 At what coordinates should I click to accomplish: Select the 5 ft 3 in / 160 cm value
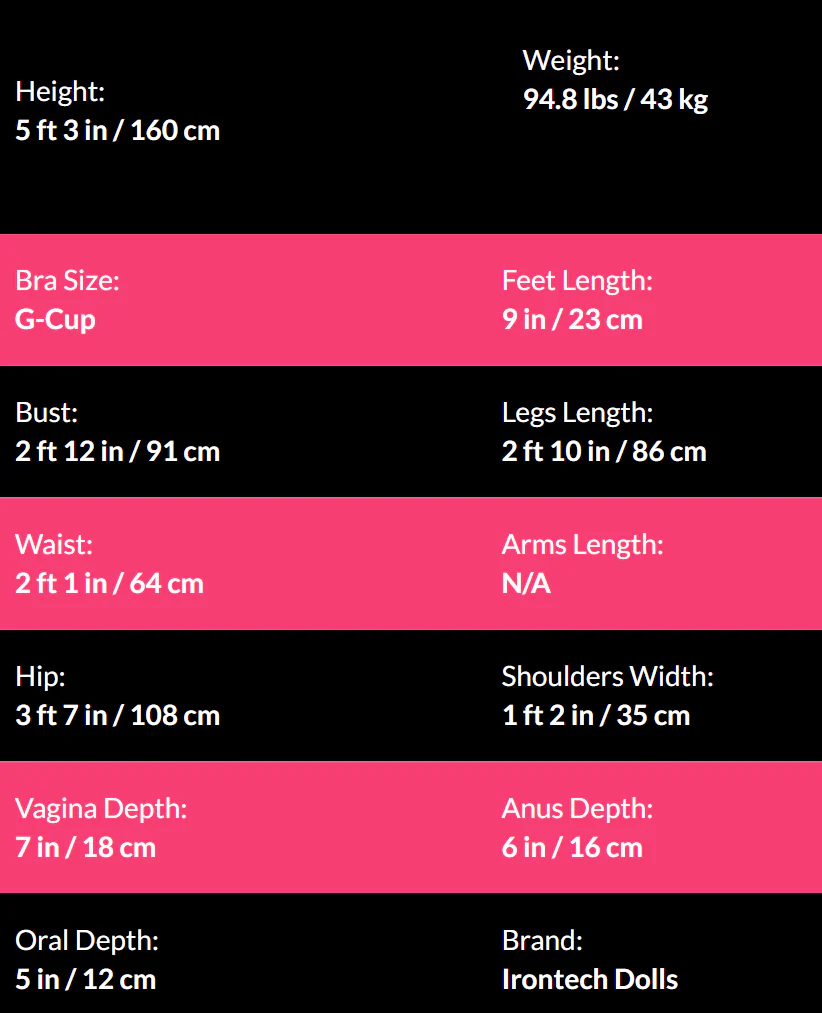(x=117, y=131)
